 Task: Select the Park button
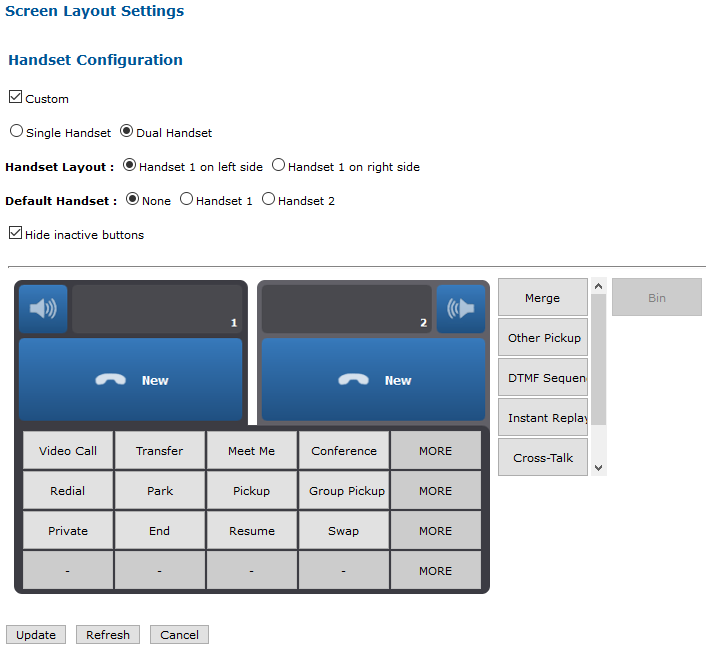pos(159,491)
